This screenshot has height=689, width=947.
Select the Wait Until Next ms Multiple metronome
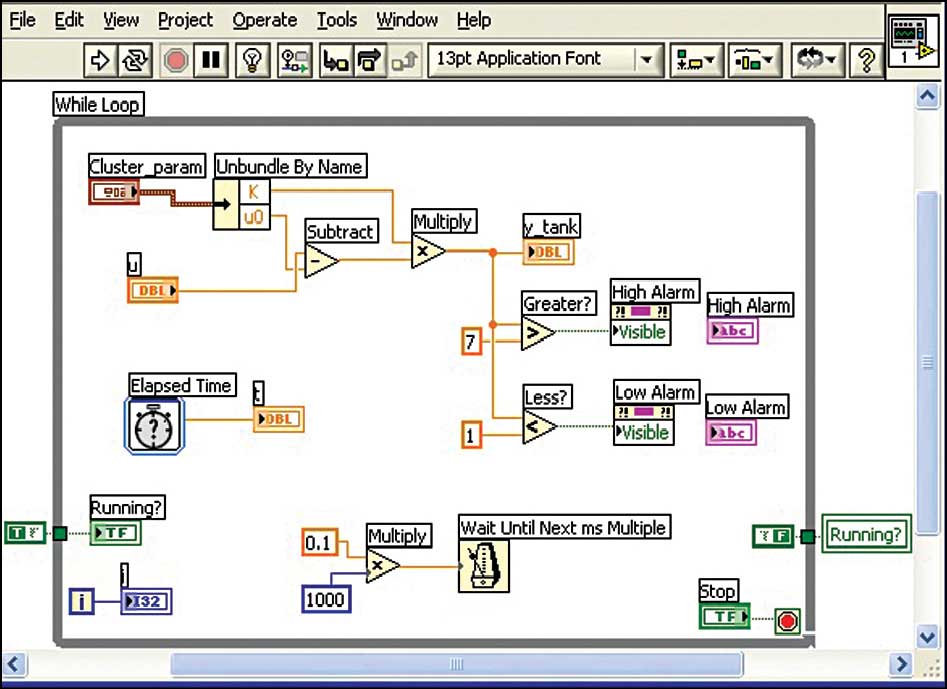click(484, 566)
